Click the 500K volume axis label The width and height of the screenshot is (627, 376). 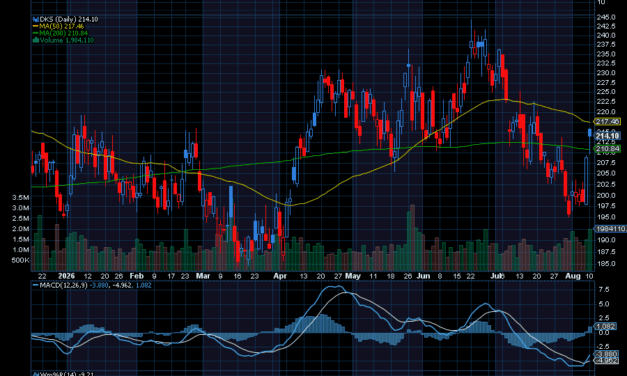[20, 260]
